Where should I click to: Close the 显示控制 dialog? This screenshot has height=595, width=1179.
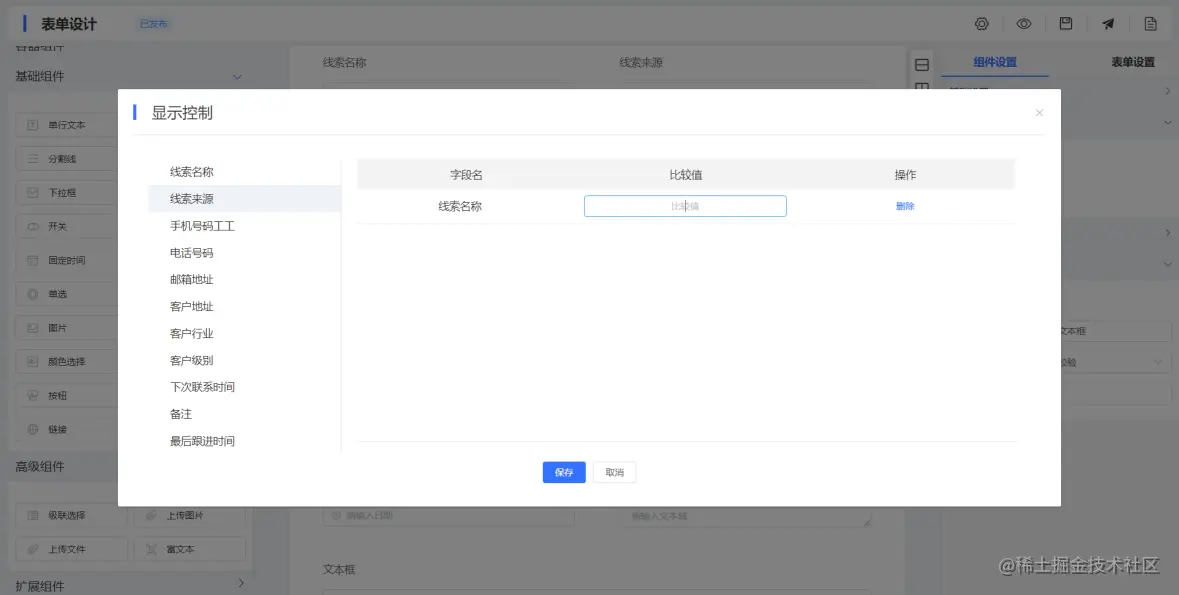(1039, 113)
